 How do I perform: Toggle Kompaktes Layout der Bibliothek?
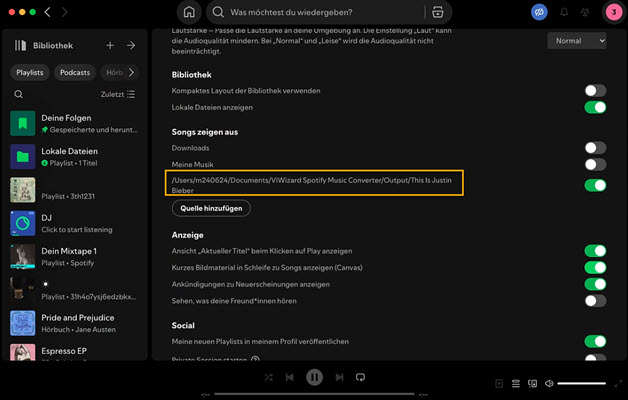click(x=595, y=90)
